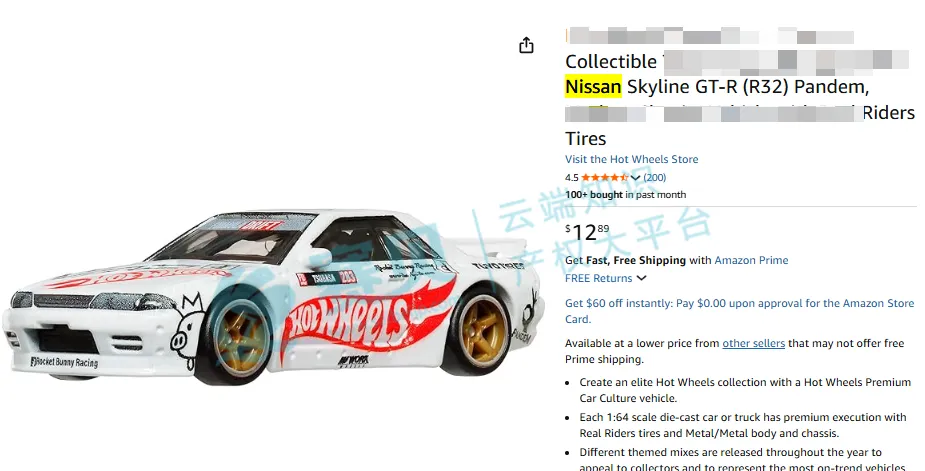The width and height of the screenshot is (925, 471).
Task: Click the Fast, Free Shipping text
Action: tap(636, 260)
